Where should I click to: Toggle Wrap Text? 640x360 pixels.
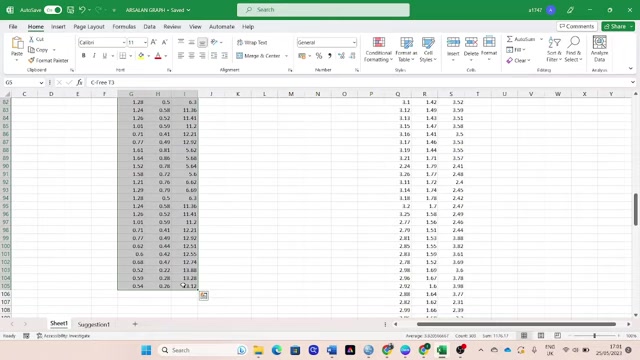point(252,42)
